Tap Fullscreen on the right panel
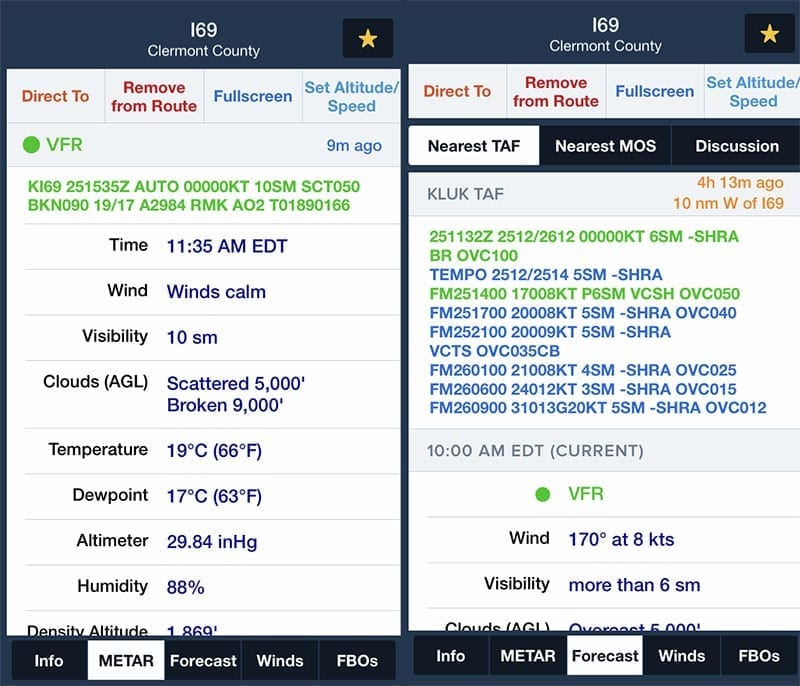The width and height of the screenshot is (800, 686). [655, 91]
